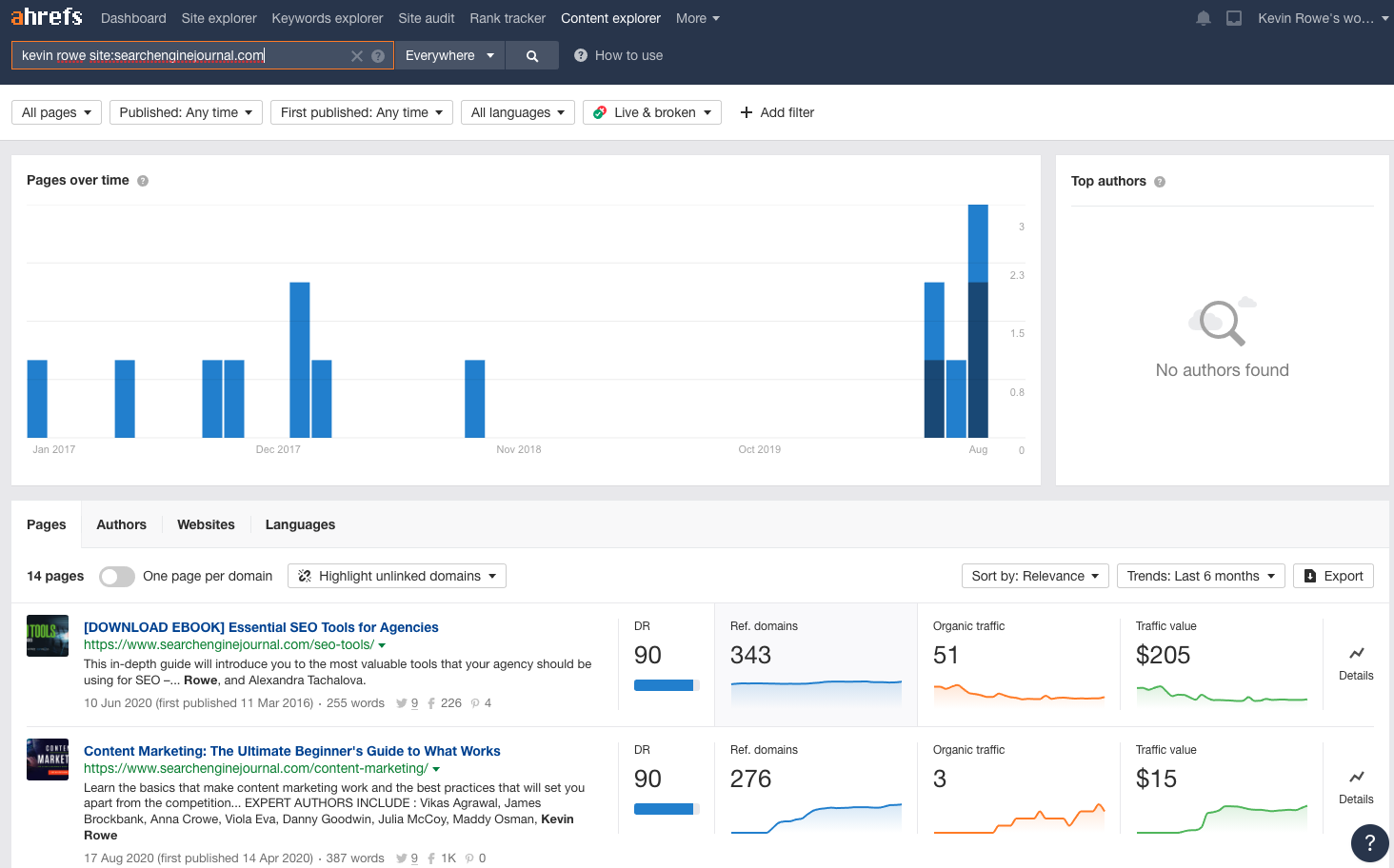The height and width of the screenshot is (868, 1394).
Task: Click the Facebook icon on Content Marketing result
Action: [x=431, y=858]
